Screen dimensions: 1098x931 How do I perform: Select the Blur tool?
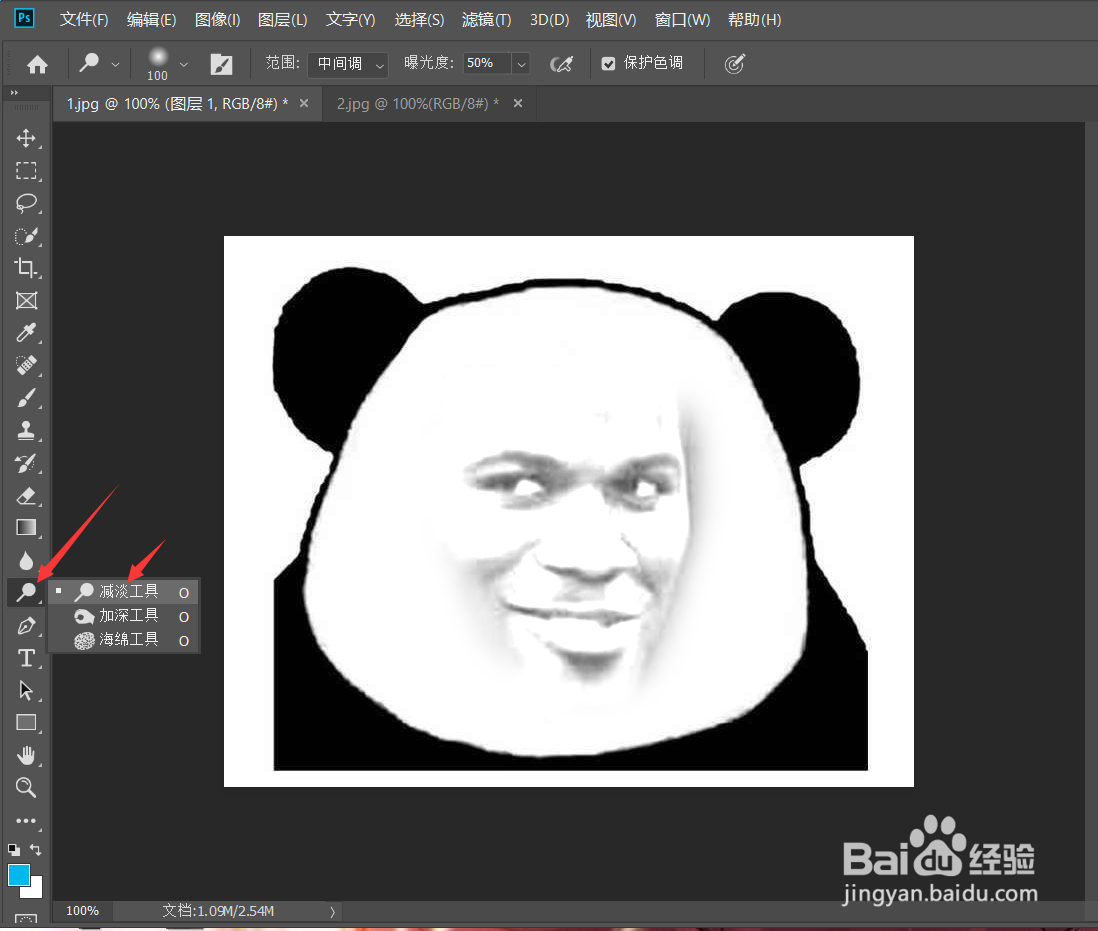27,560
